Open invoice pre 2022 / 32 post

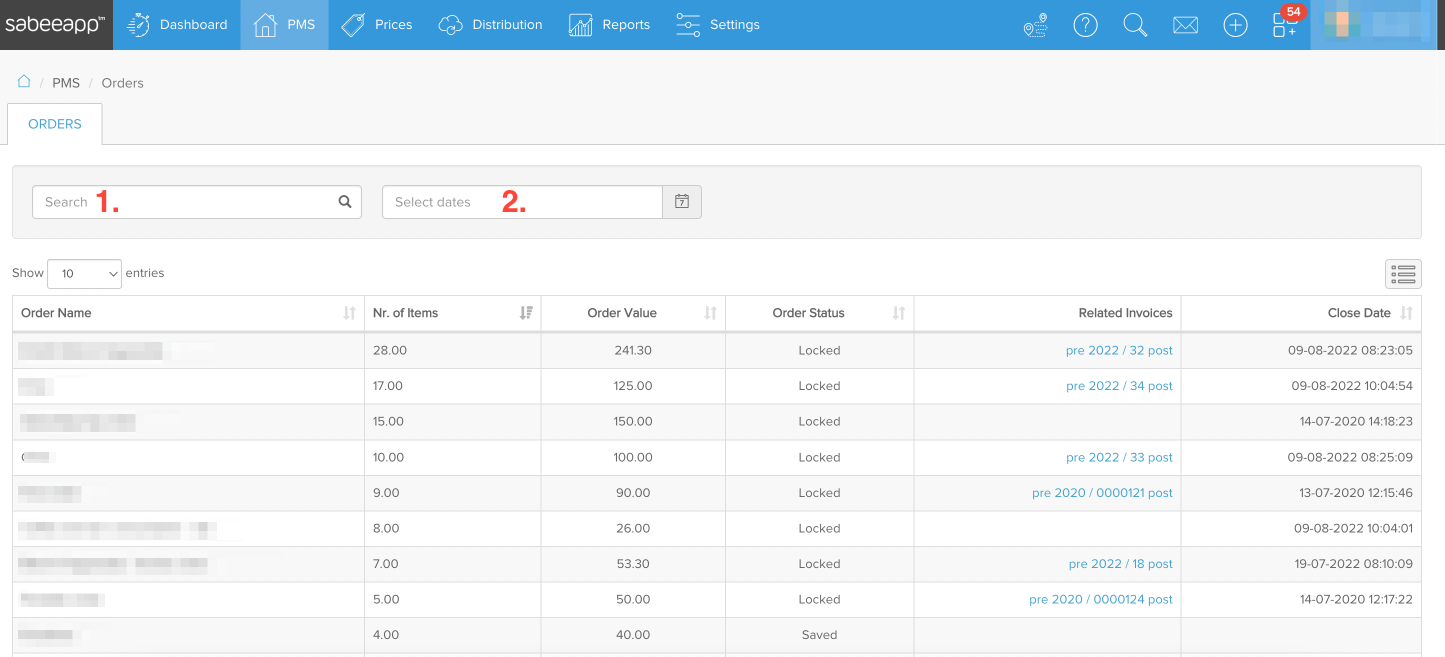coord(1119,351)
